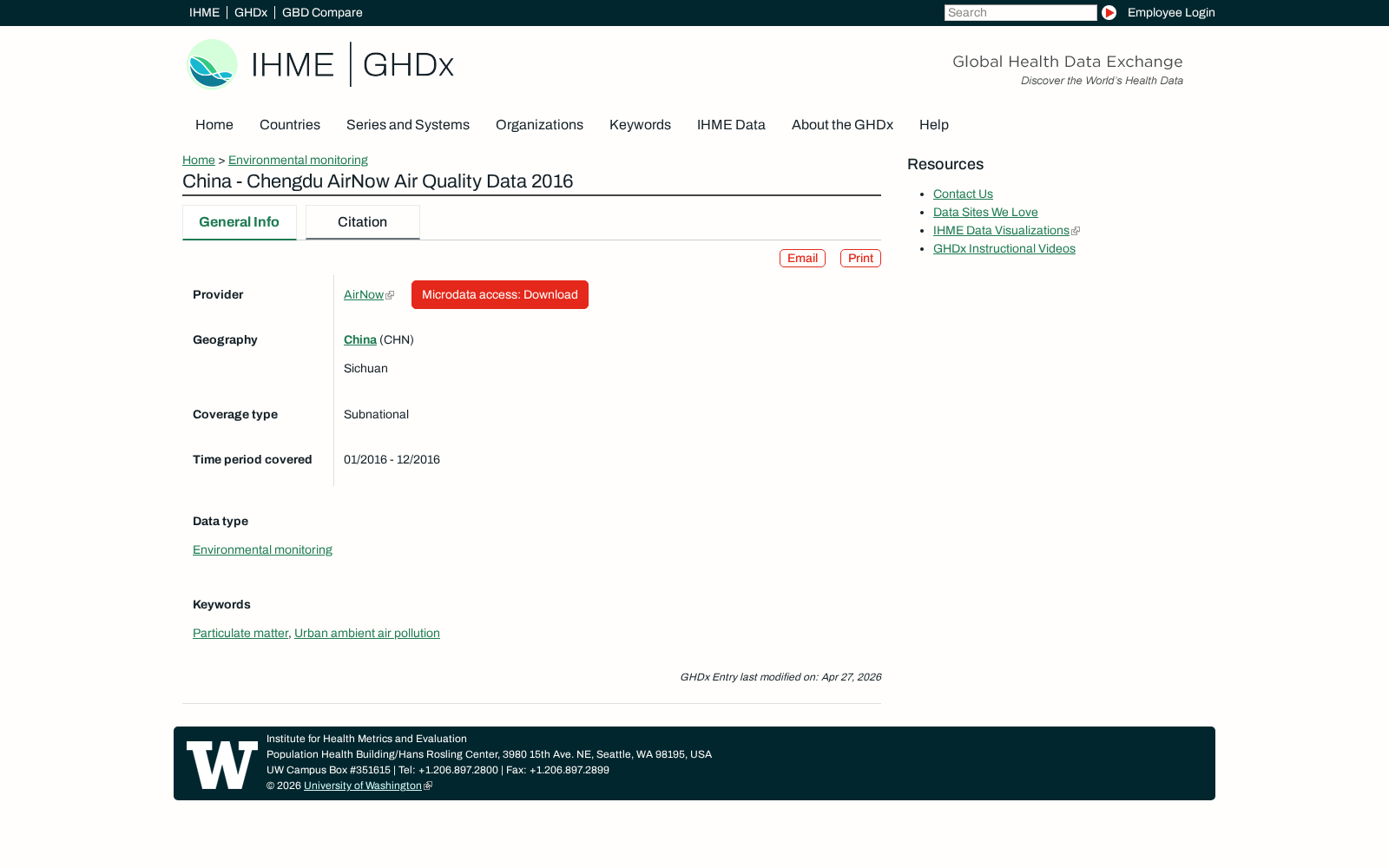Click the Print button
The width and height of the screenshot is (1389, 868).
click(x=860, y=259)
